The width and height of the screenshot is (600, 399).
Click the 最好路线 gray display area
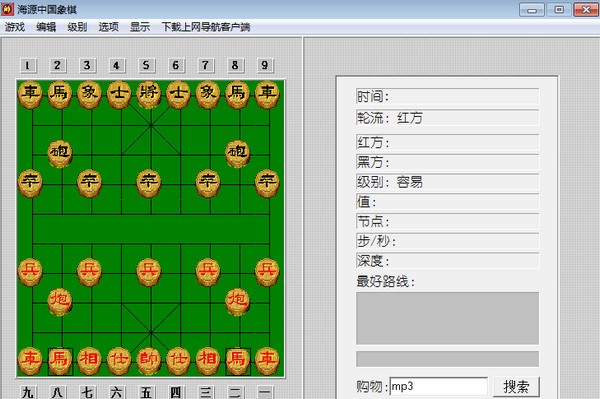coord(447,318)
